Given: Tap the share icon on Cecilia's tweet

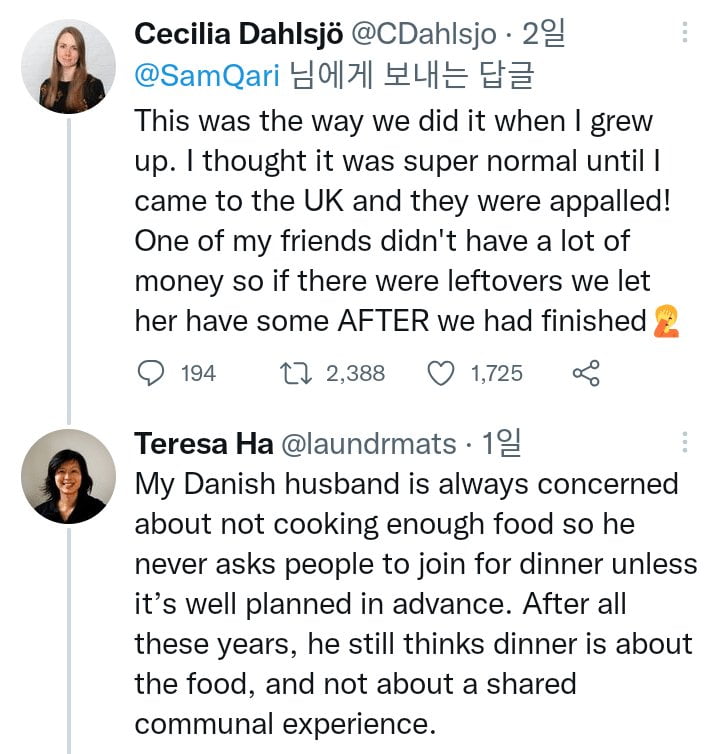Looking at the screenshot, I should pyautogui.click(x=585, y=373).
